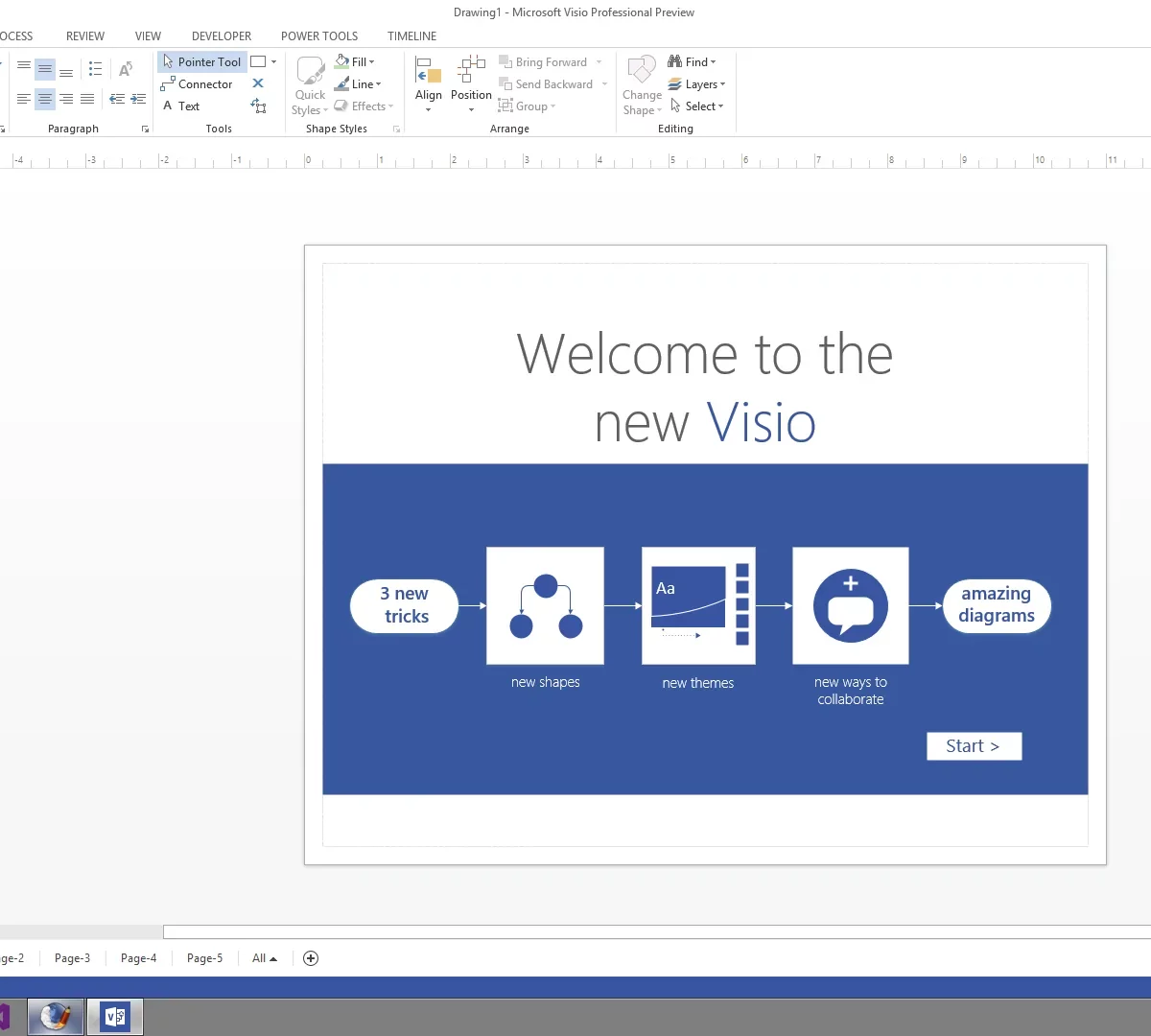Select the 'amazing diagrams' shape
Screen dimensions: 1151x1036
point(997,605)
